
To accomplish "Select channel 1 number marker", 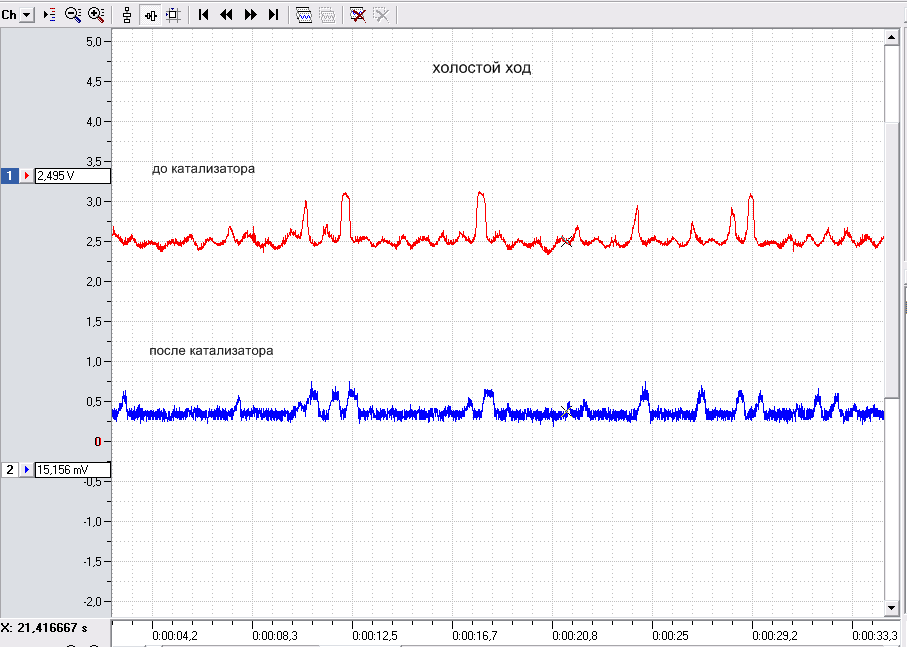I will [9, 175].
